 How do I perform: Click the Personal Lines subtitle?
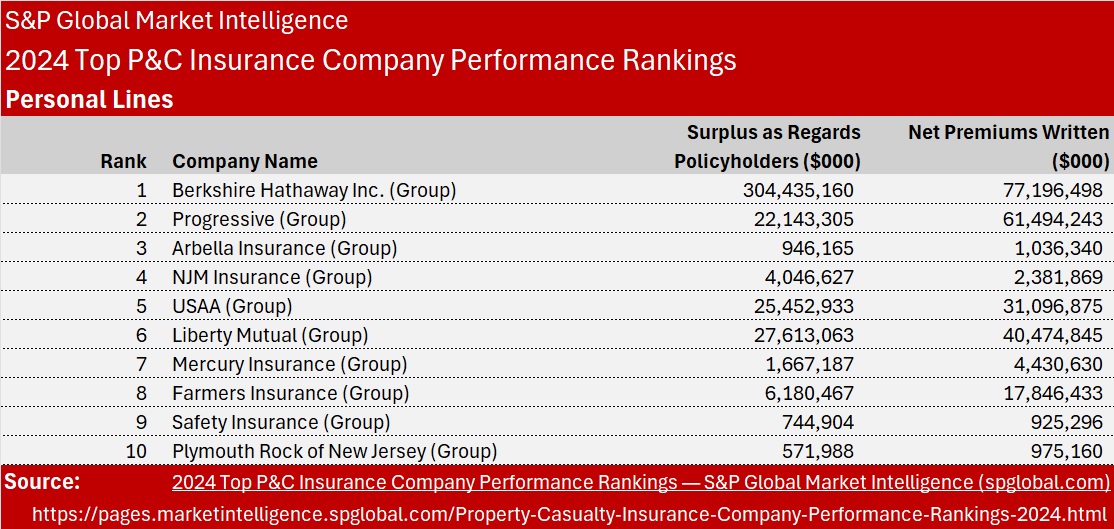(89, 100)
